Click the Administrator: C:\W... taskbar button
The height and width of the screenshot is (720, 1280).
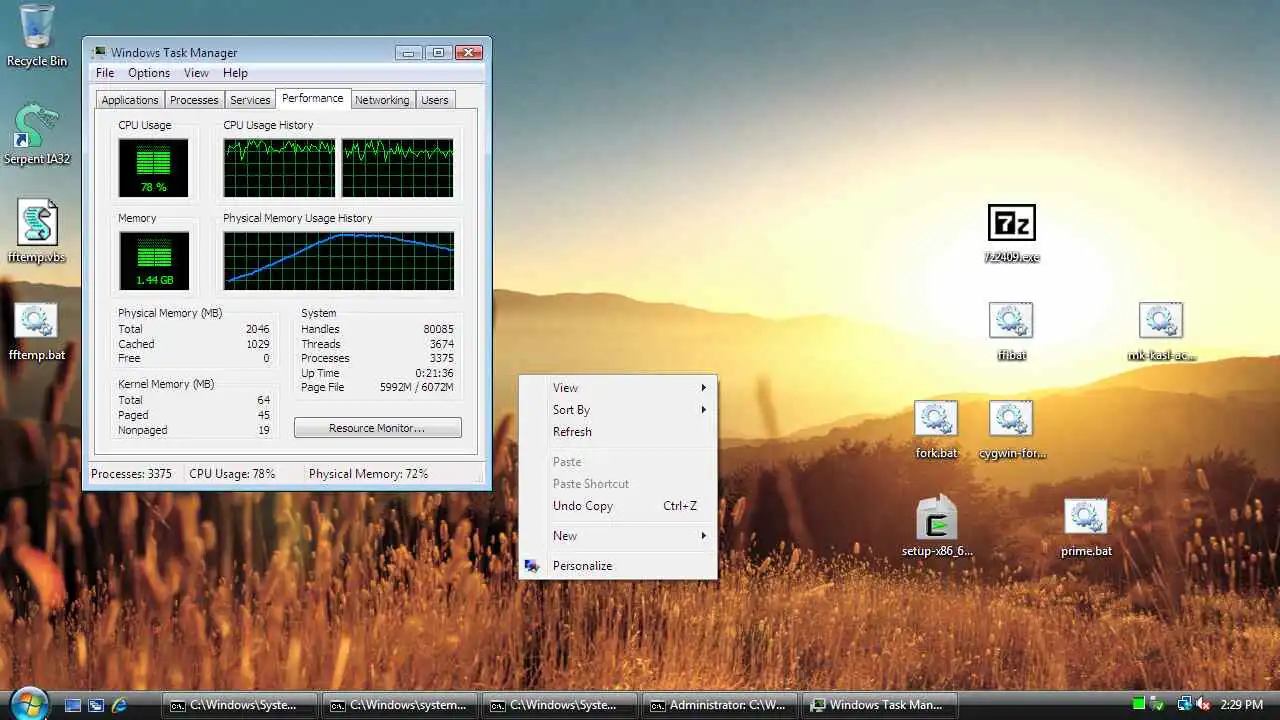[x=720, y=705]
